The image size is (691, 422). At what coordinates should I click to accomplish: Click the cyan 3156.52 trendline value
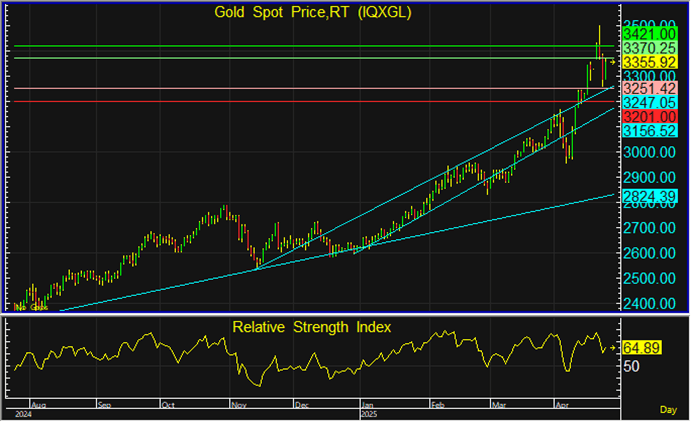[650, 131]
